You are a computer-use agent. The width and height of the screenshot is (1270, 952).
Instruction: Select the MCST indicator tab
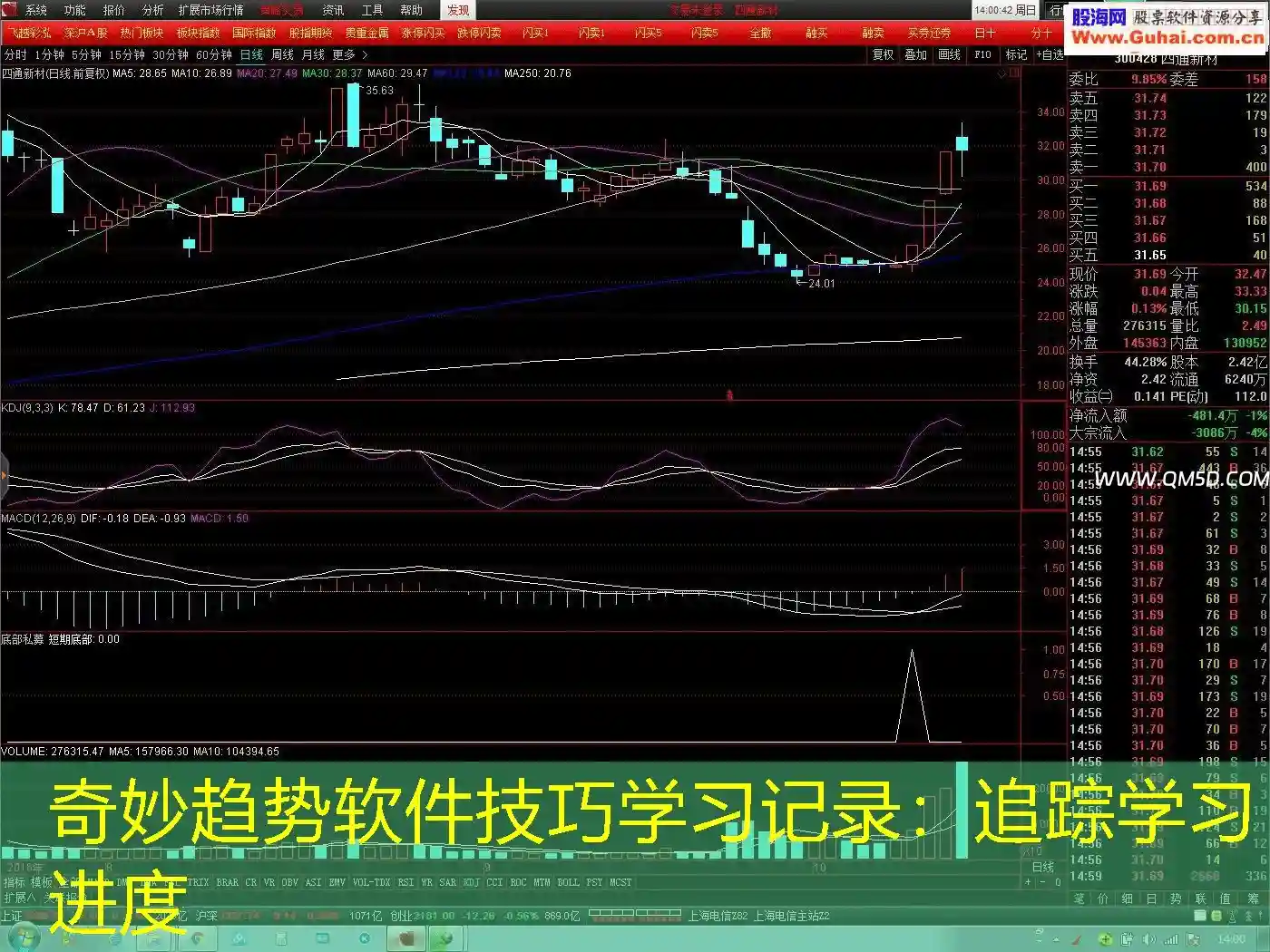click(x=621, y=882)
